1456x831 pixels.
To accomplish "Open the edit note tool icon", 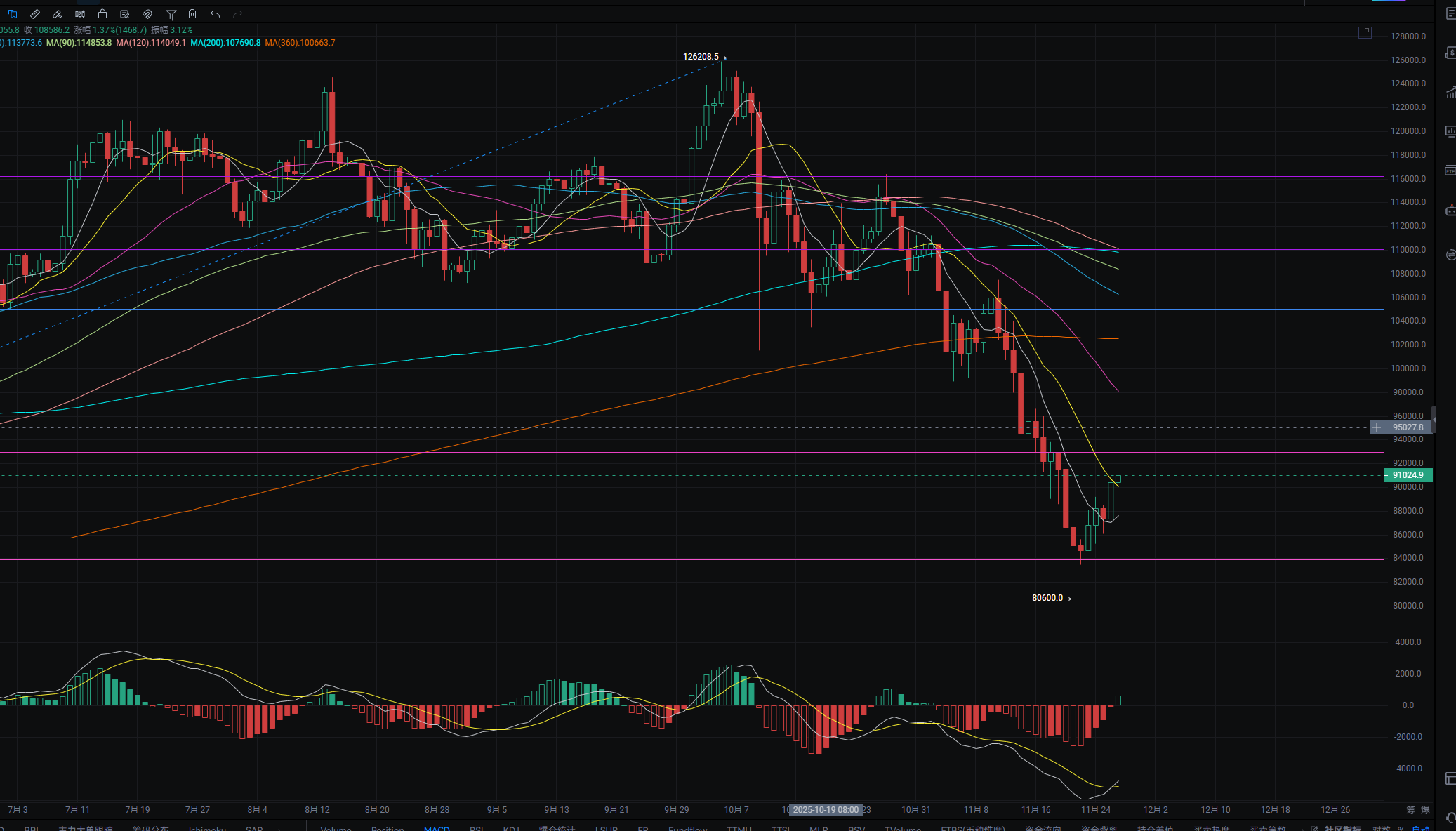I will pyautogui.click(x=125, y=14).
